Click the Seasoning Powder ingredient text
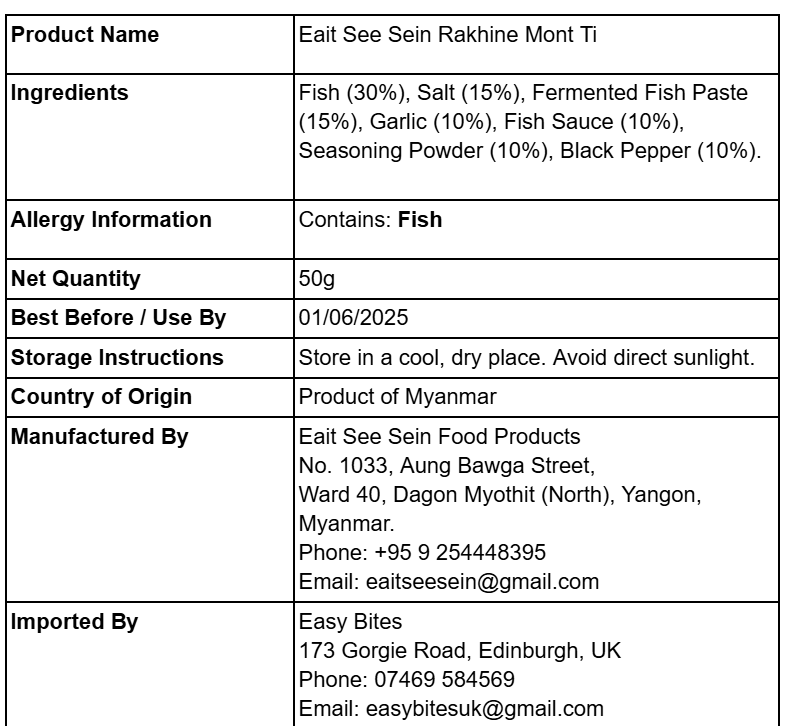Viewport: 791px width, 726px height. [390, 151]
